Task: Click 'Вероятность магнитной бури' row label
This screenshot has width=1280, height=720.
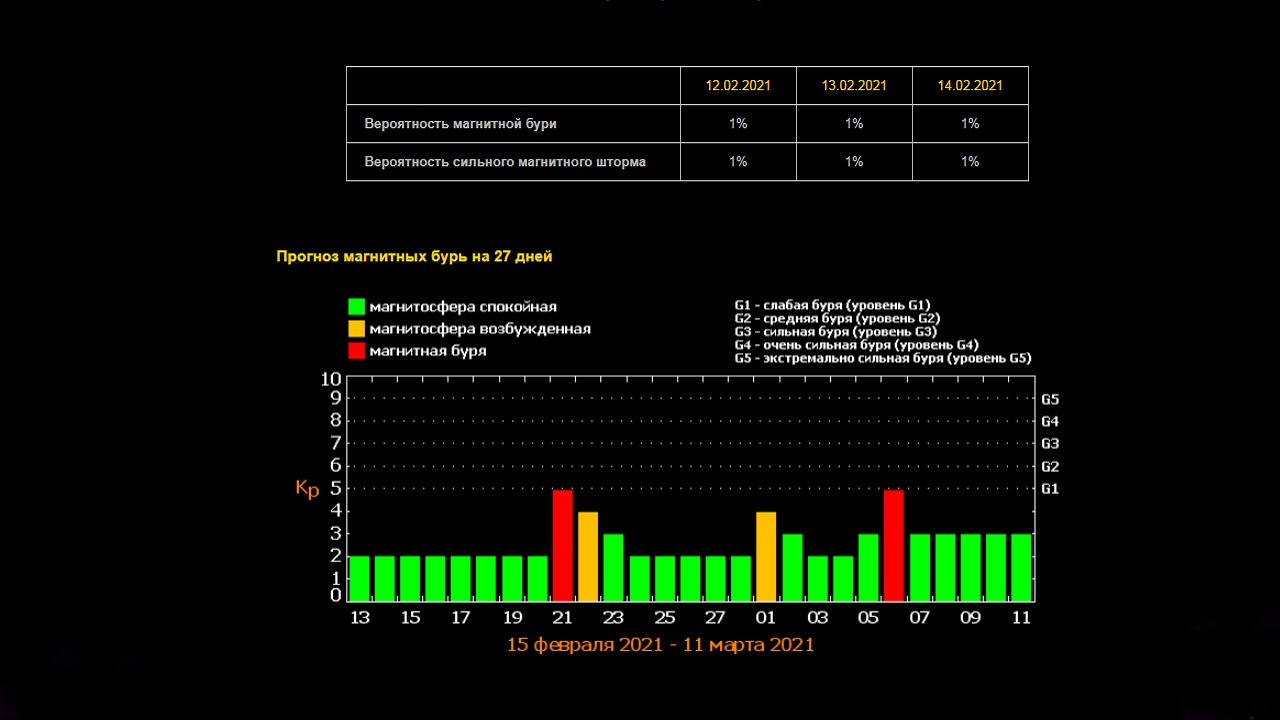Action: pyautogui.click(x=460, y=124)
